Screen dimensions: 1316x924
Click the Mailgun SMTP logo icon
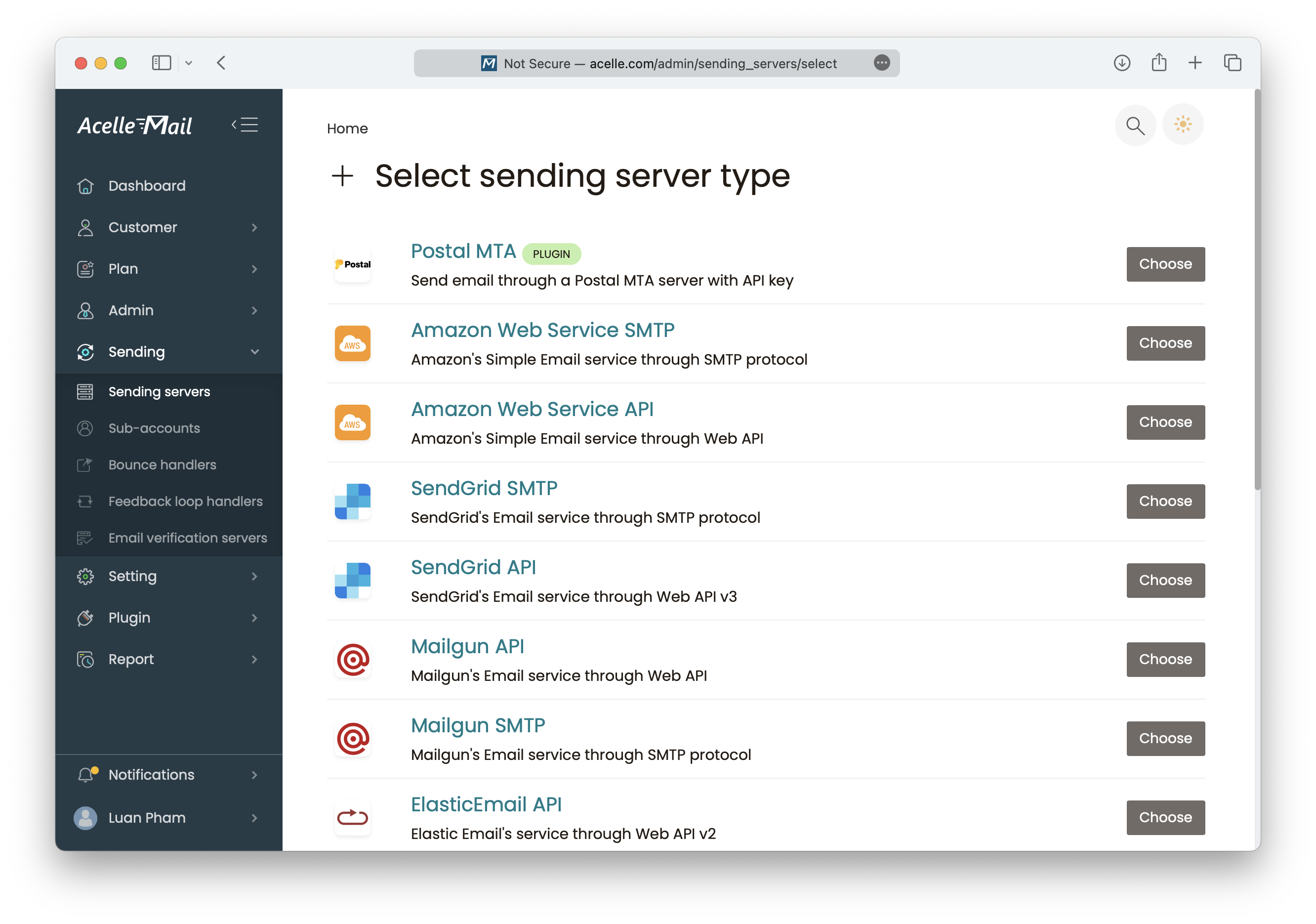click(x=353, y=739)
